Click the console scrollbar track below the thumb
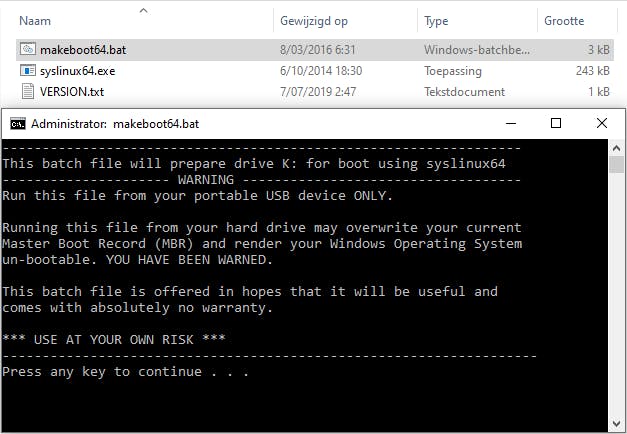 pyautogui.click(x=617, y=300)
